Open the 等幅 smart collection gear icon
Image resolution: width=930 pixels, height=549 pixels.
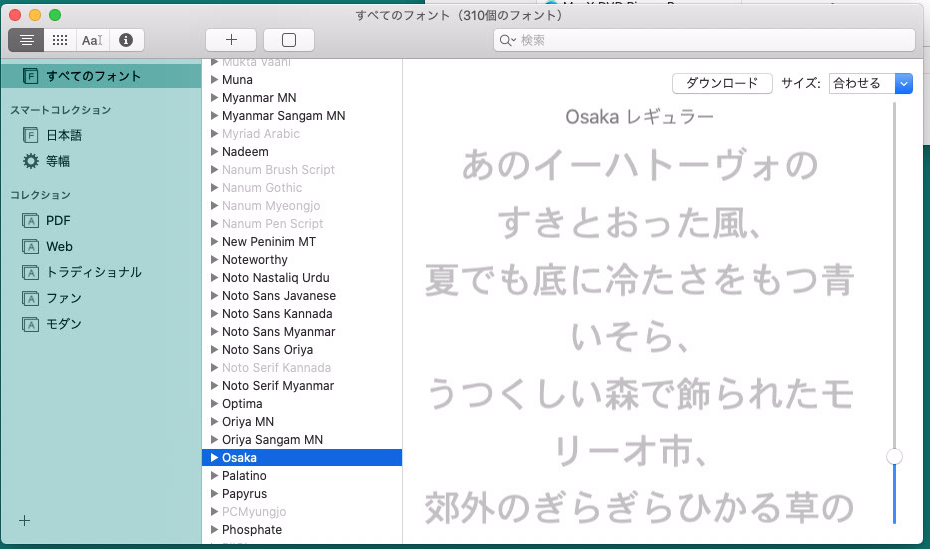[x=30, y=161]
